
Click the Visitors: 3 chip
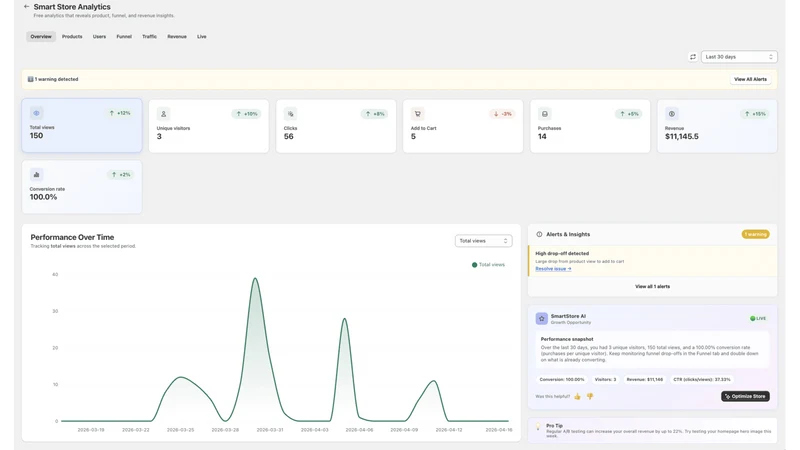coord(605,380)
